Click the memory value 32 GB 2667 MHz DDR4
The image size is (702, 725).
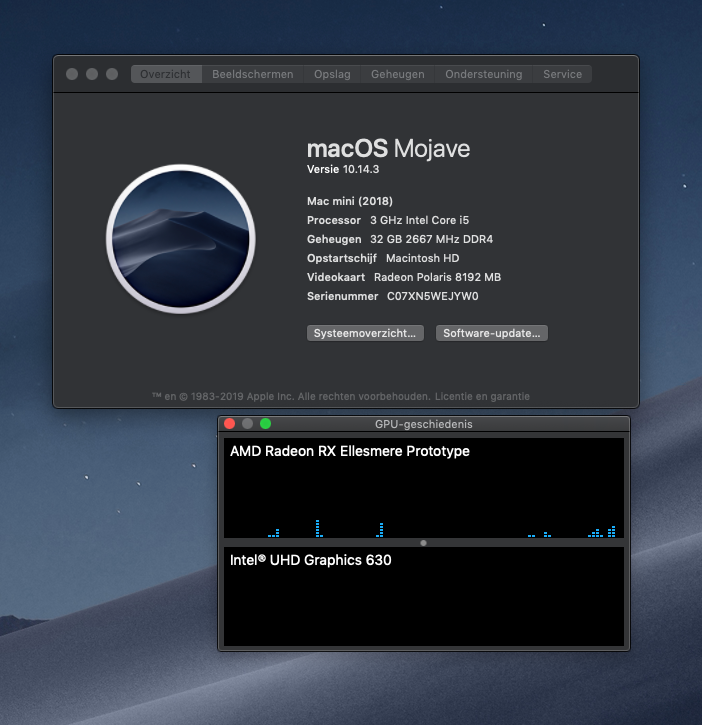click(431, 239)
